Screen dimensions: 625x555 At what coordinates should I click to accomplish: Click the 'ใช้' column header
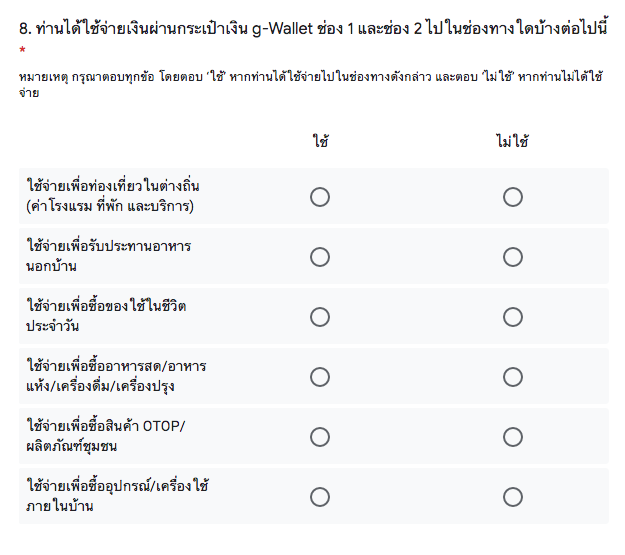[x=320, y=142]
